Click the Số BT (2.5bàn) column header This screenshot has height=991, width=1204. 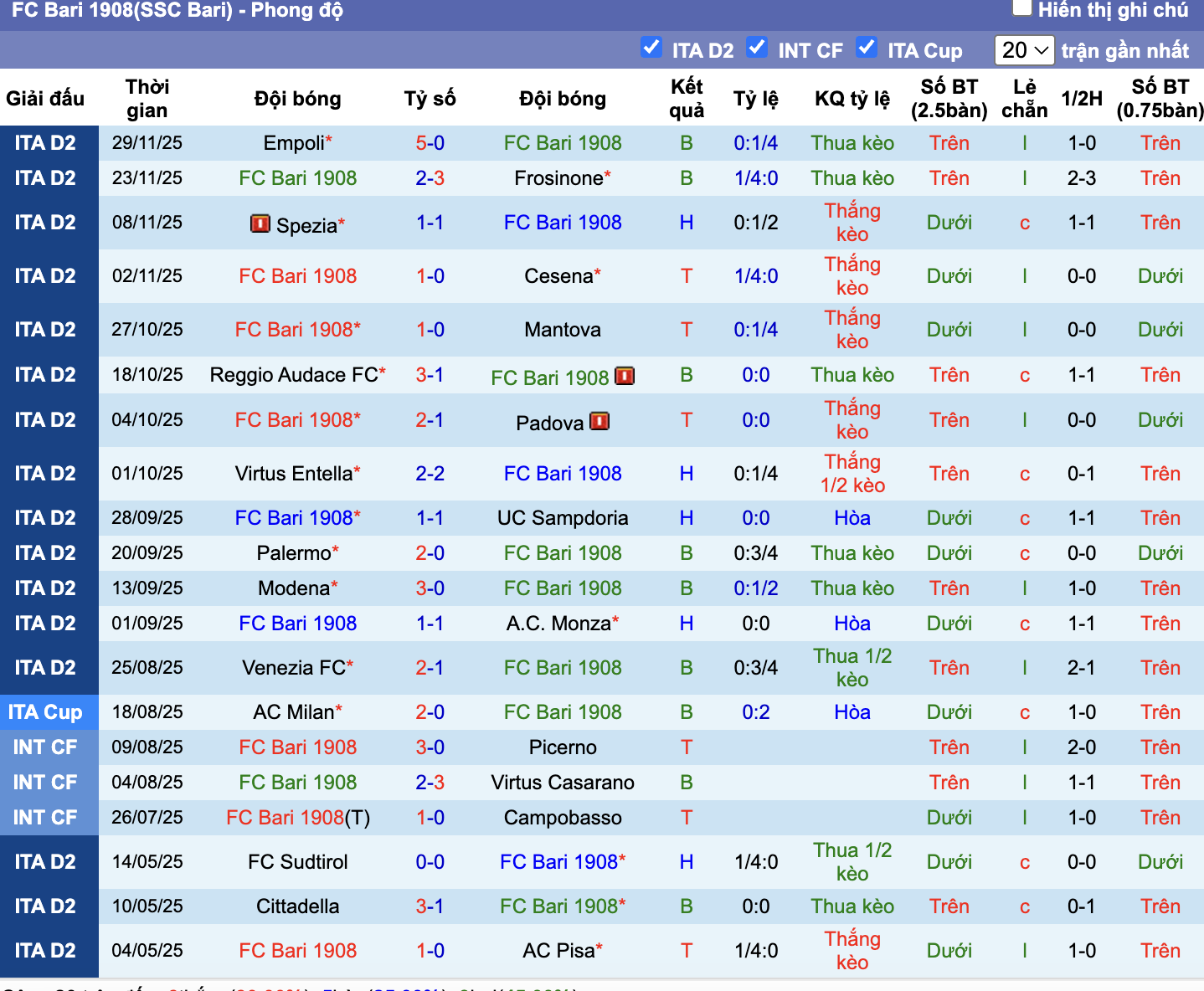click(949, 99)
